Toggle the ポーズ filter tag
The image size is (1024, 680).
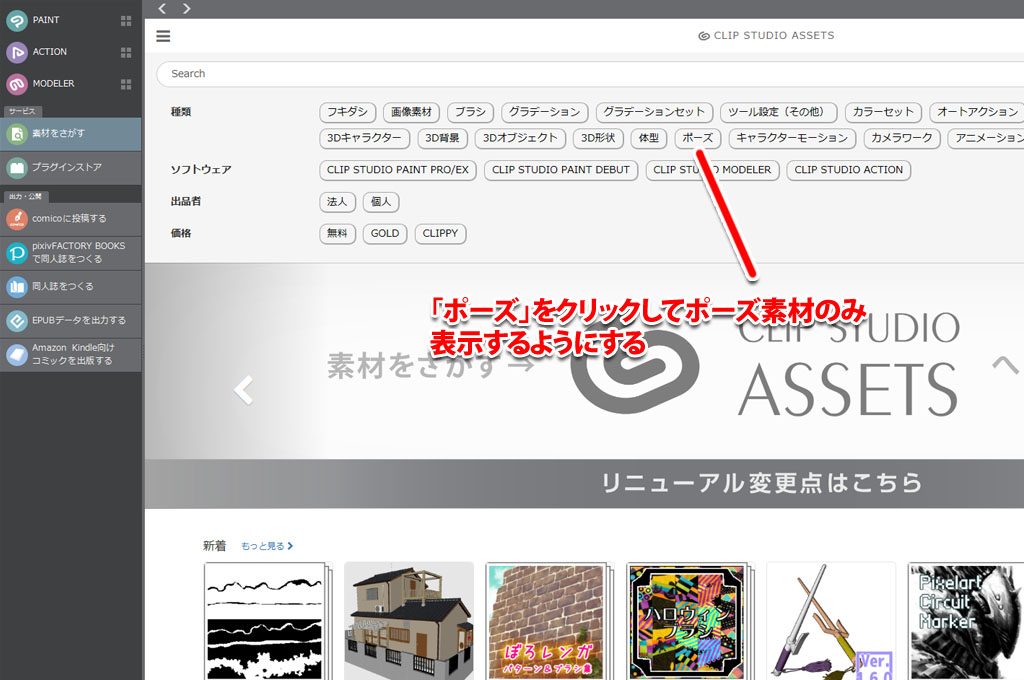pyautogui.click(x=697, y=138)
